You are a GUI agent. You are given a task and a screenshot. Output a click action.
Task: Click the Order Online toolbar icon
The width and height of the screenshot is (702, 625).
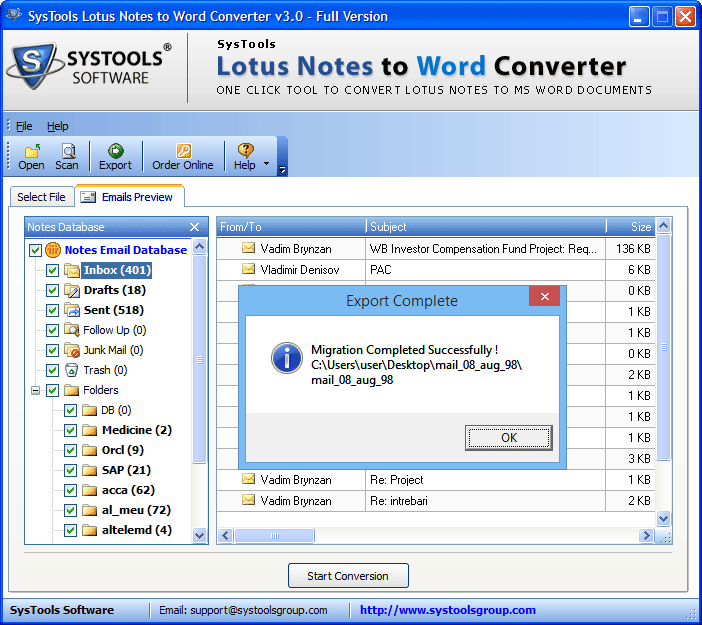click(183, 151)
